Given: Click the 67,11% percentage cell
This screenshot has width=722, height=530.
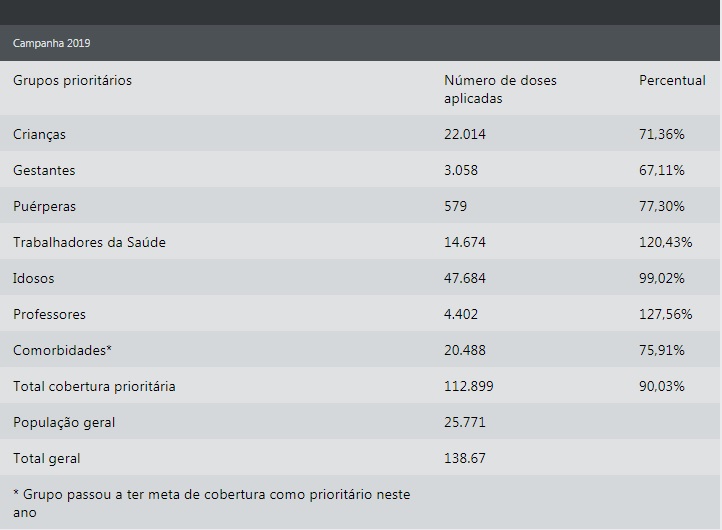Looking at the screenshot, I should [x=661, y=170].
